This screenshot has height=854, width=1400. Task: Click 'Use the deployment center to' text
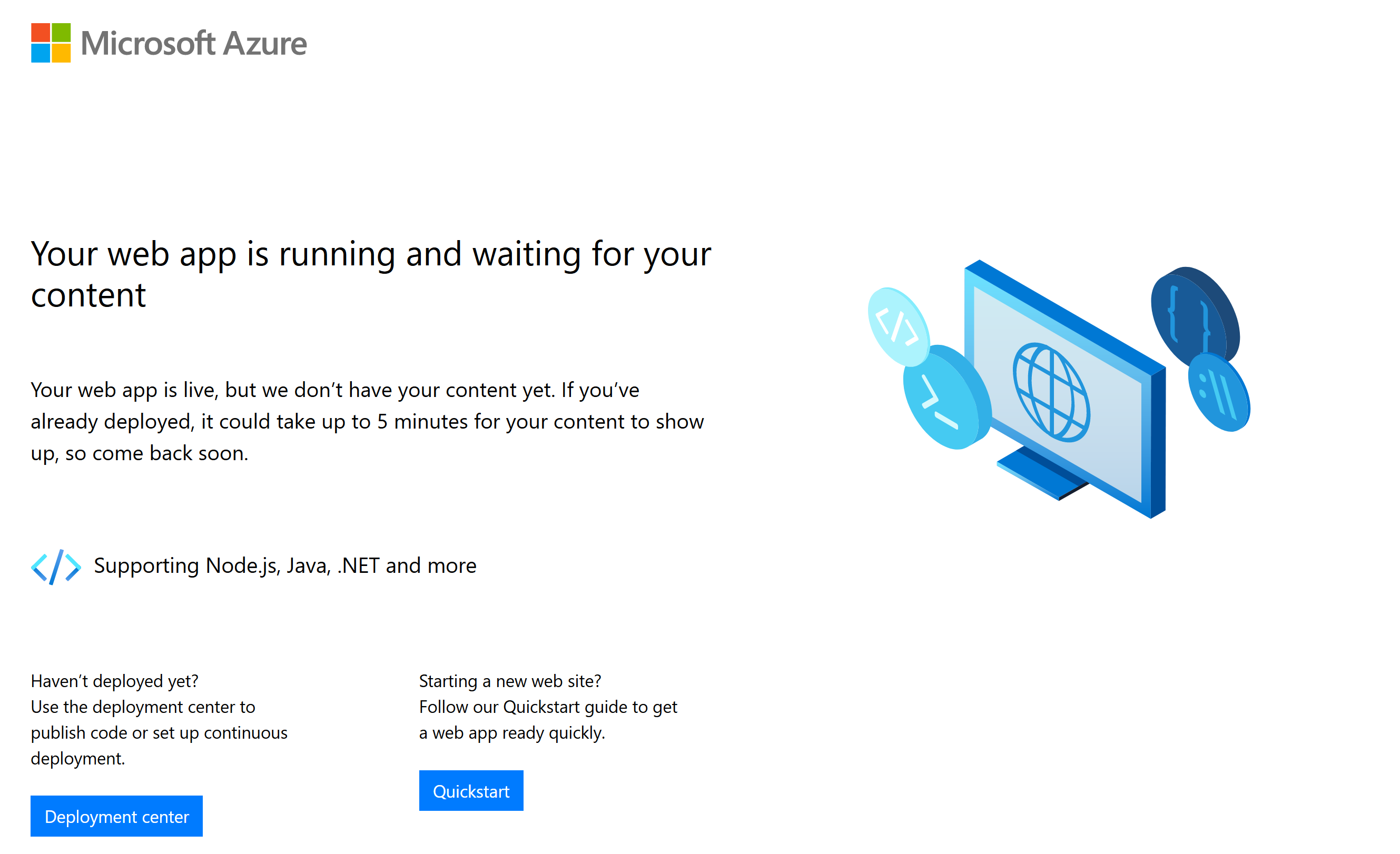tap(143, 707)
